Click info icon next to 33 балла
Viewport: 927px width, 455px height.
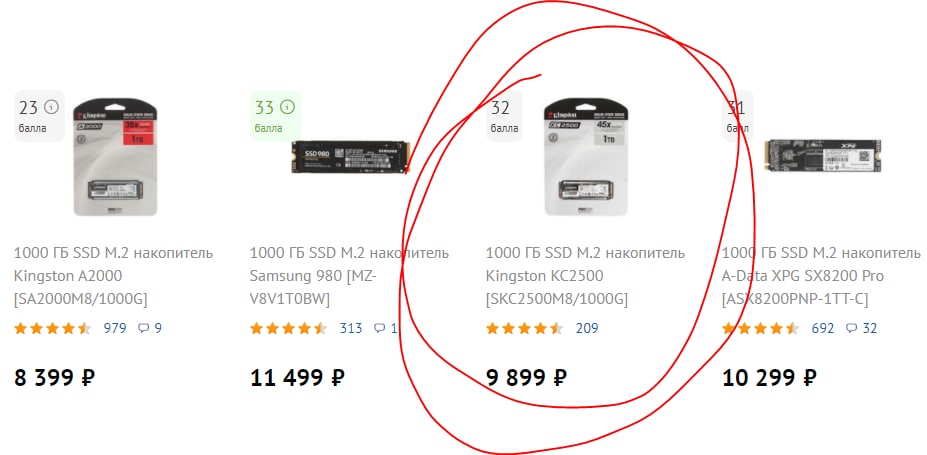[287, 107]
